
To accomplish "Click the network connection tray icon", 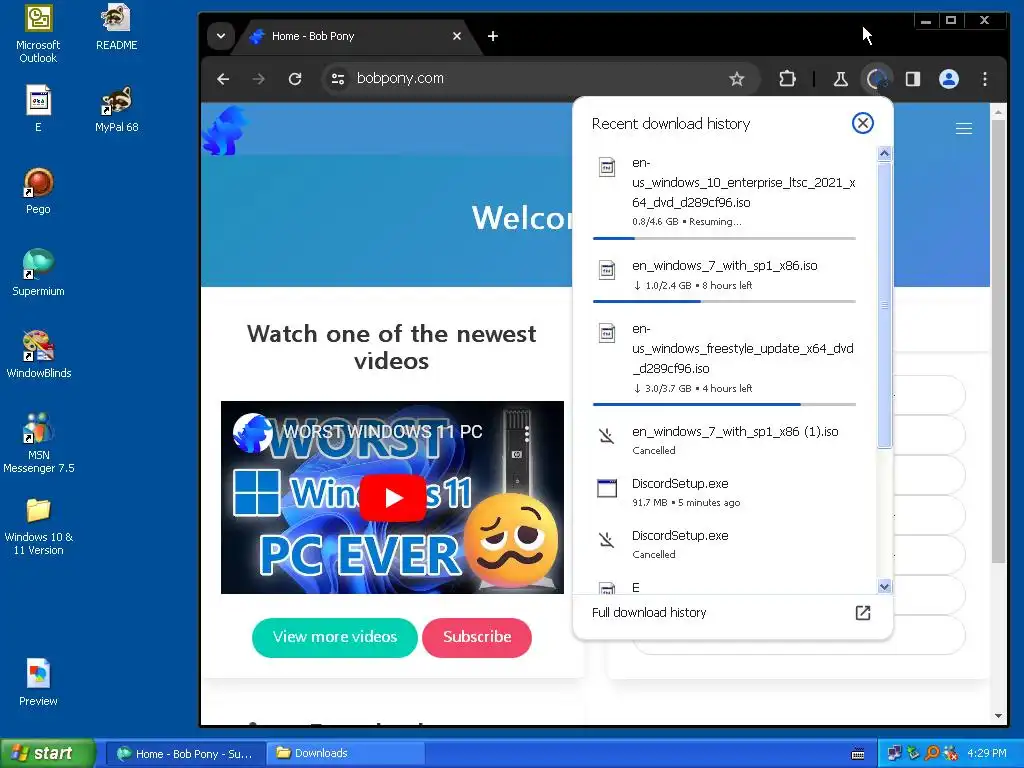I will (894, 753).
